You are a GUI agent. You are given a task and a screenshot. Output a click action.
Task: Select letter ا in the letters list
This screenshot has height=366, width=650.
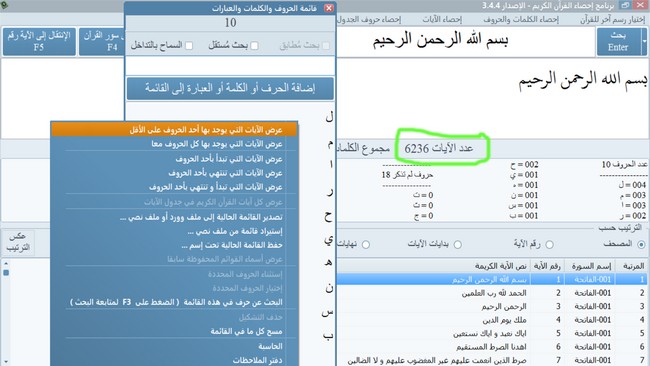click(331, 165)
